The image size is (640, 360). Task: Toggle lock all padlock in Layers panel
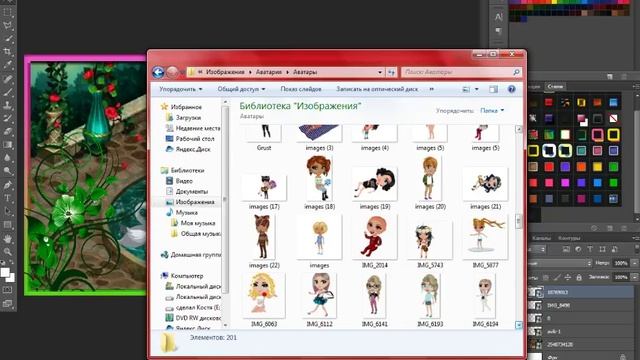click(x=579, y=278)
